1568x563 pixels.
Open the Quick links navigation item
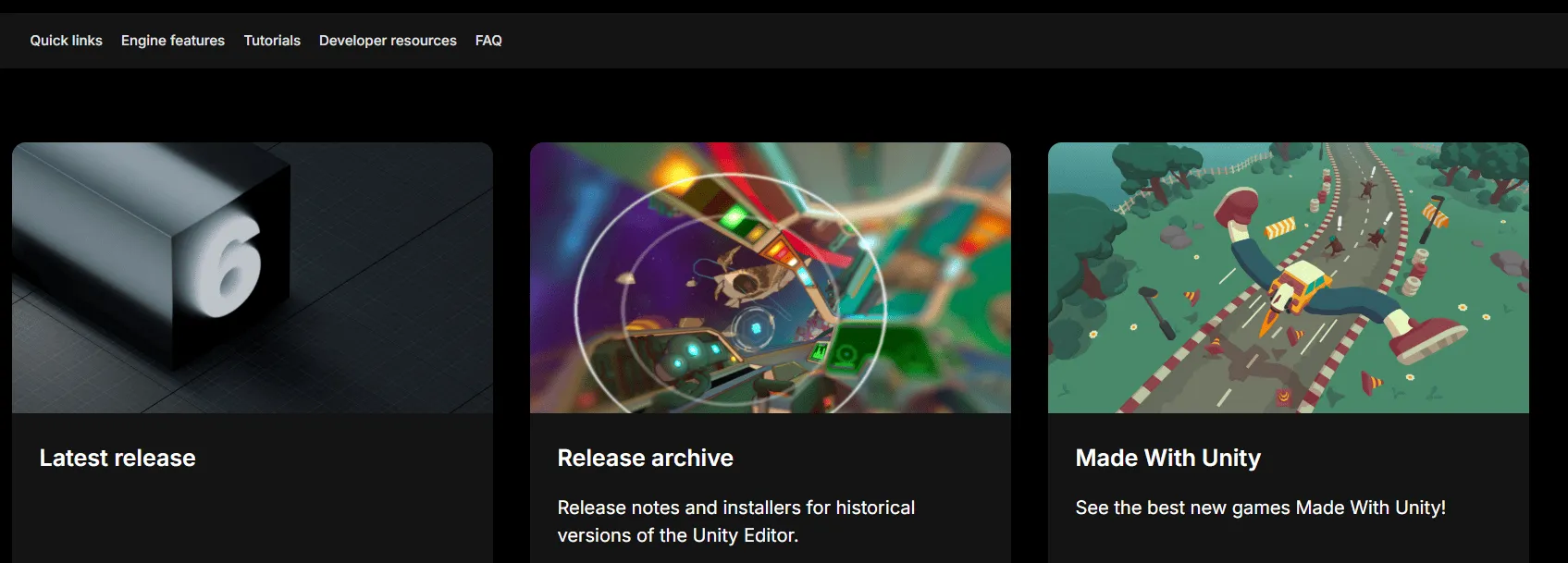tap(66, 41)
